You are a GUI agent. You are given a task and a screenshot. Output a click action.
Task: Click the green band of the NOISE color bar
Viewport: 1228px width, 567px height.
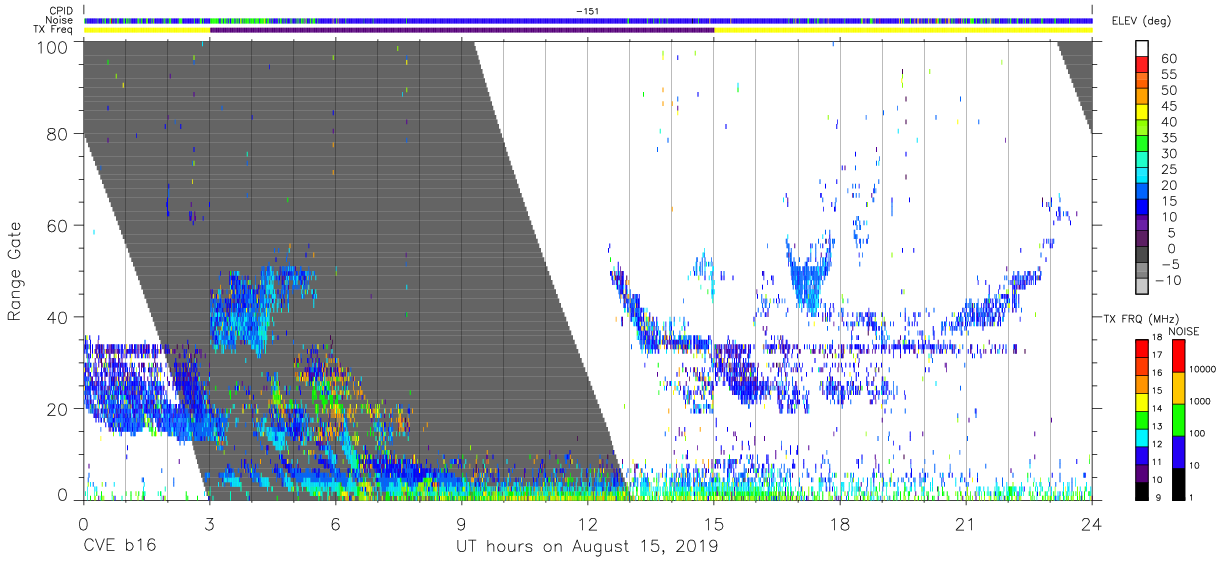(x=1178, y=419)
